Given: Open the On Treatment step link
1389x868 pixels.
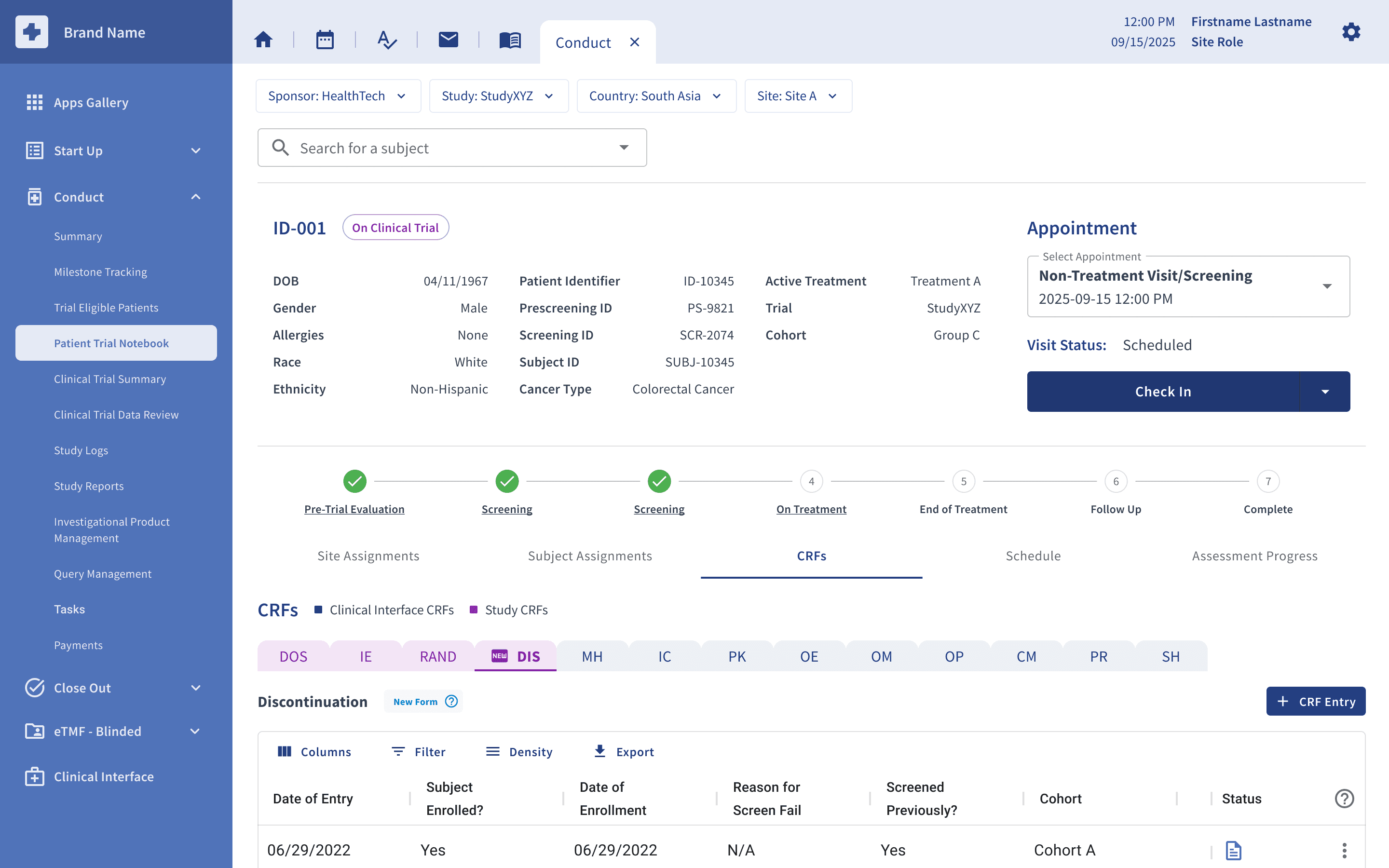Looking at the screenshot, I should pos(811,509).
